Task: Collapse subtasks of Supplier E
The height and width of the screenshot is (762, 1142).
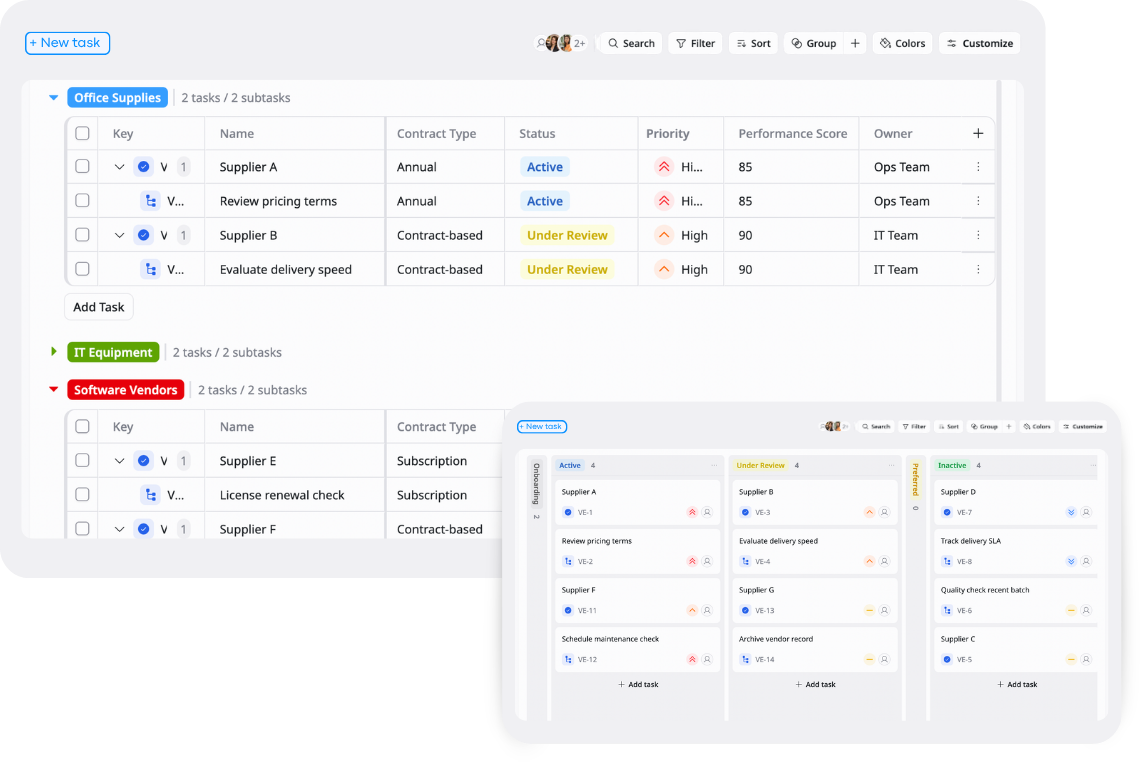Action: [x=119, y=460]
